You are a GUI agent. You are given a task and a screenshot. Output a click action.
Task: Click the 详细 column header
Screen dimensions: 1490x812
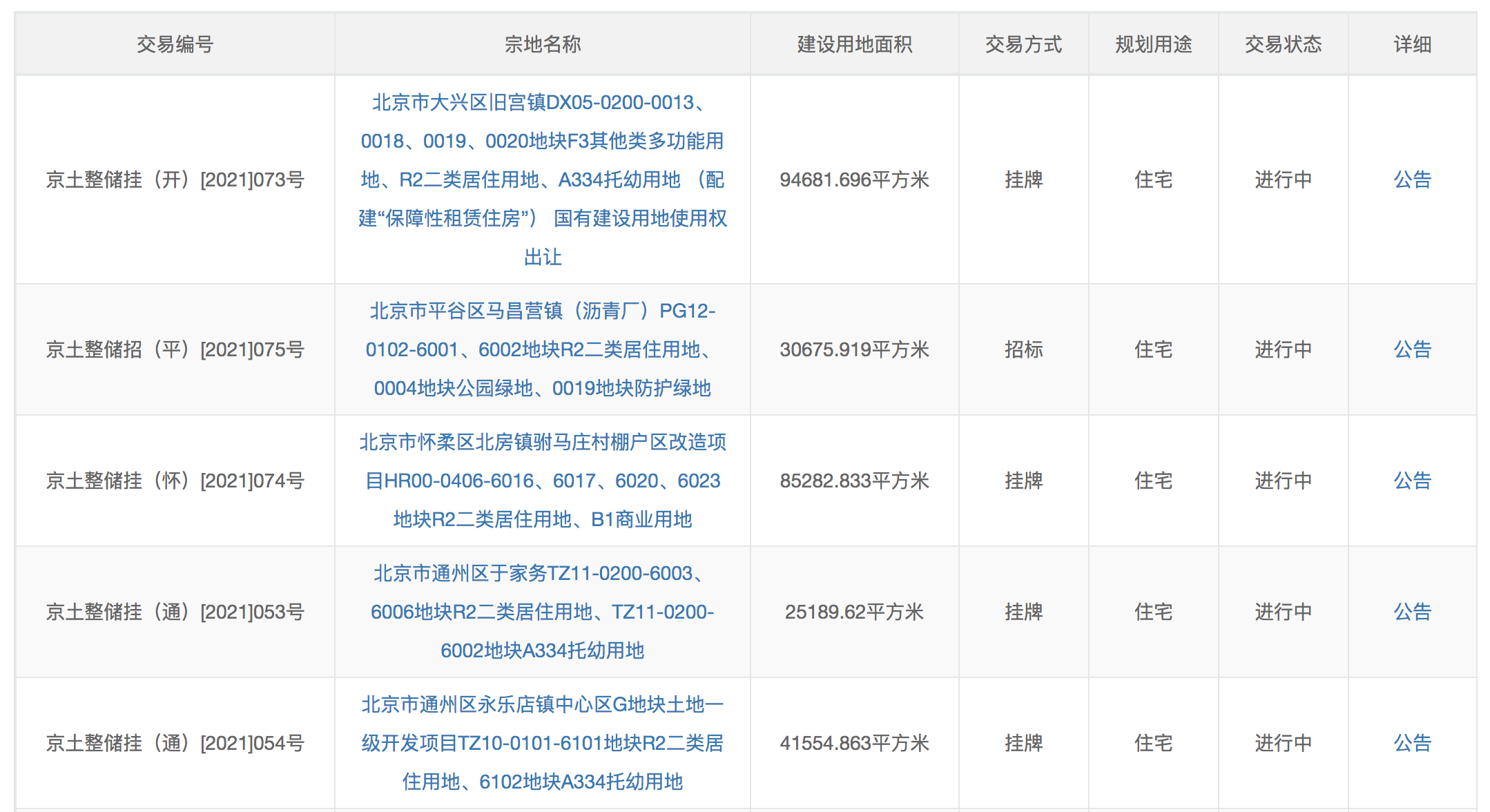[1412, 44]
